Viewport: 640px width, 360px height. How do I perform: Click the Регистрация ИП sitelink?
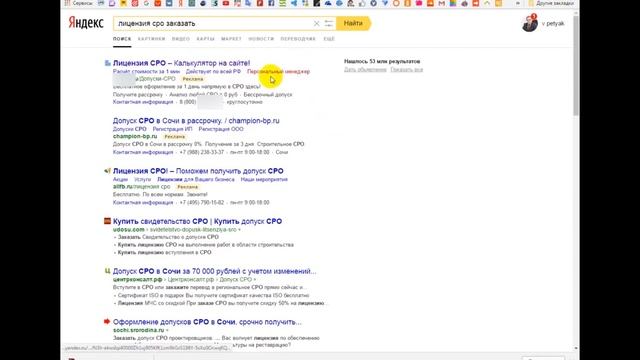pyautogui.click(x=172, y=129)
